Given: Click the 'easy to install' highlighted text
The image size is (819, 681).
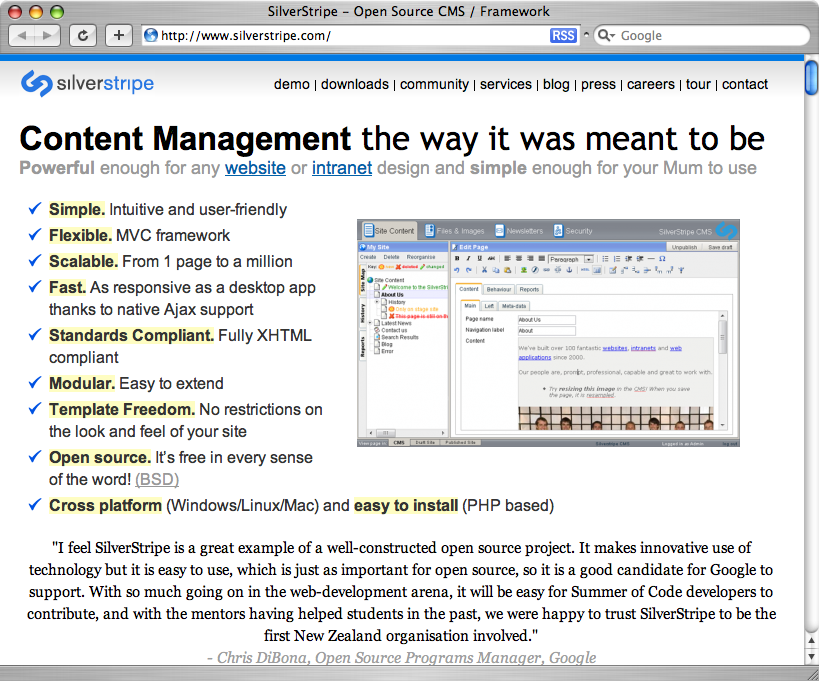Looking at the screenshot, I should click(x=406, y=506).
